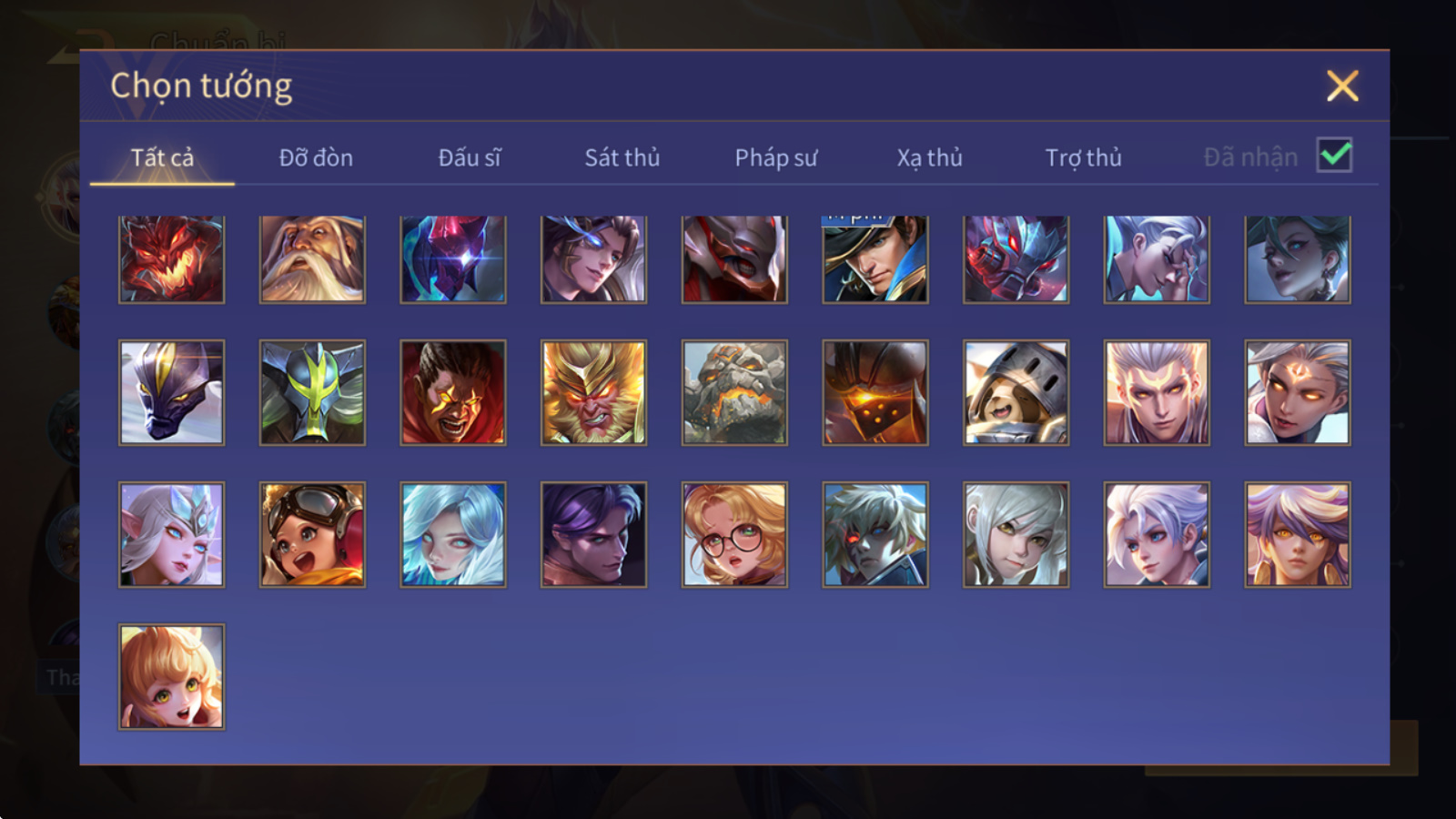Pick the Monkey King golden-faced hero
The height and width of the screenshot is (819, 1456).
pyautogui.click(x=593, y=392)
